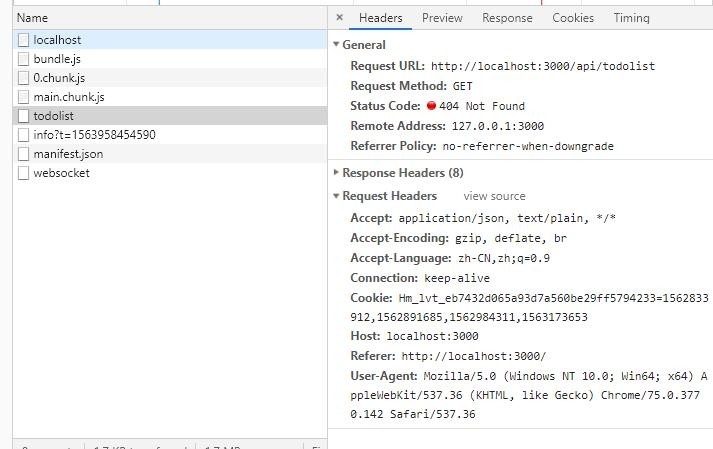The height and width of the screenshot is (449, 713).
Task: Click the Name column header
Action: pyautogui.click(x=32, y=18)
